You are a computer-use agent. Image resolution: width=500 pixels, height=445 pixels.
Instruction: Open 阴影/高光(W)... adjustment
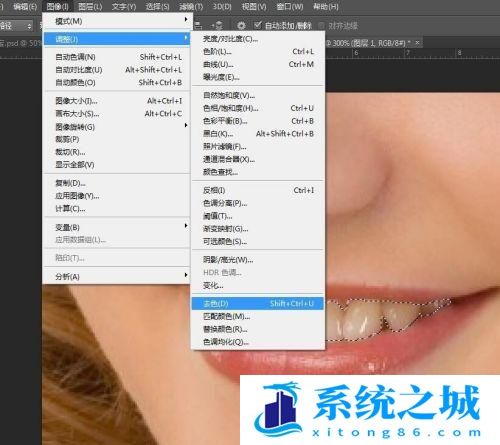258,260
